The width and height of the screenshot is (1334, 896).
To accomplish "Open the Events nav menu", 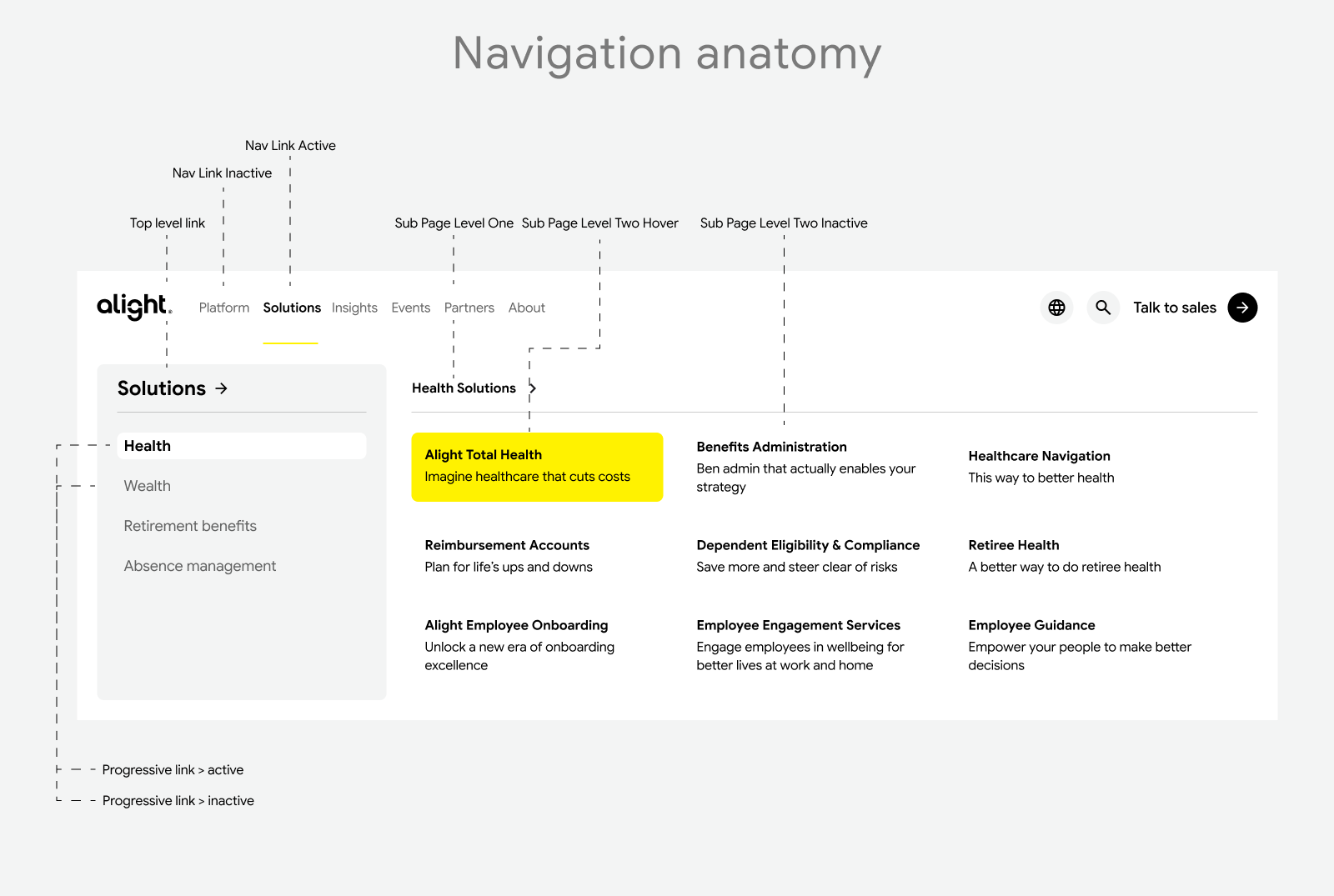I will [411, 308].
